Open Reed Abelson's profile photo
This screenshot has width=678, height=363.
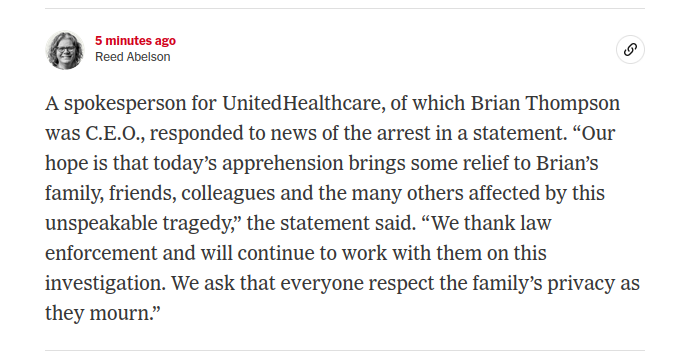pyautogui.click(x=65, y=50)
